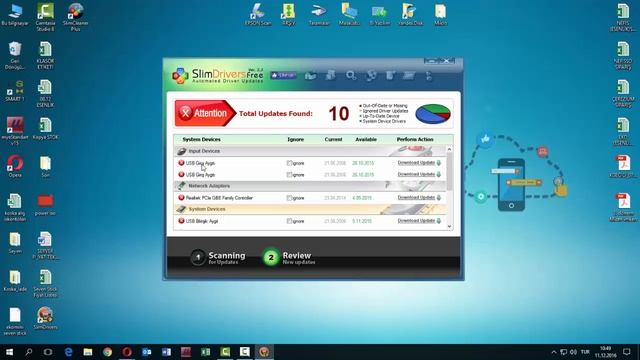Open Action Center notifications icon
Viewport: 640px width, 360px height.
627,352
